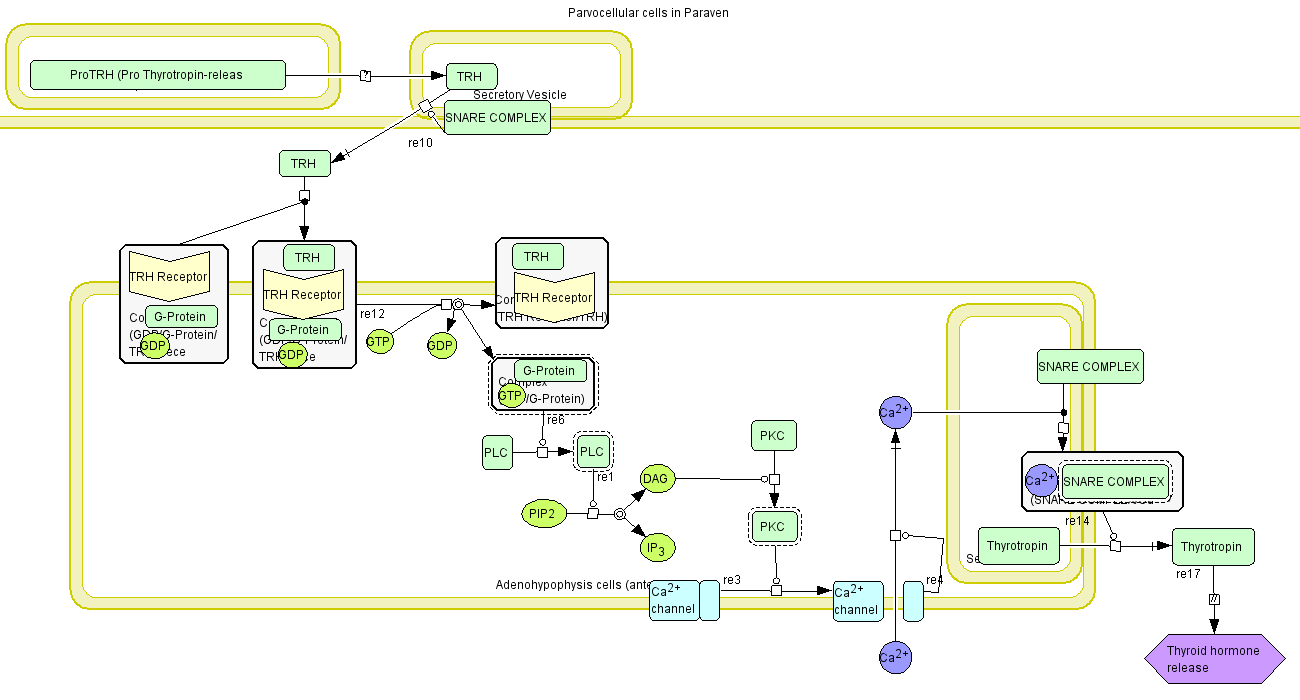Click the IP3 molecule oval
This screenshot has height=700, width=1300.
point(656,548)
